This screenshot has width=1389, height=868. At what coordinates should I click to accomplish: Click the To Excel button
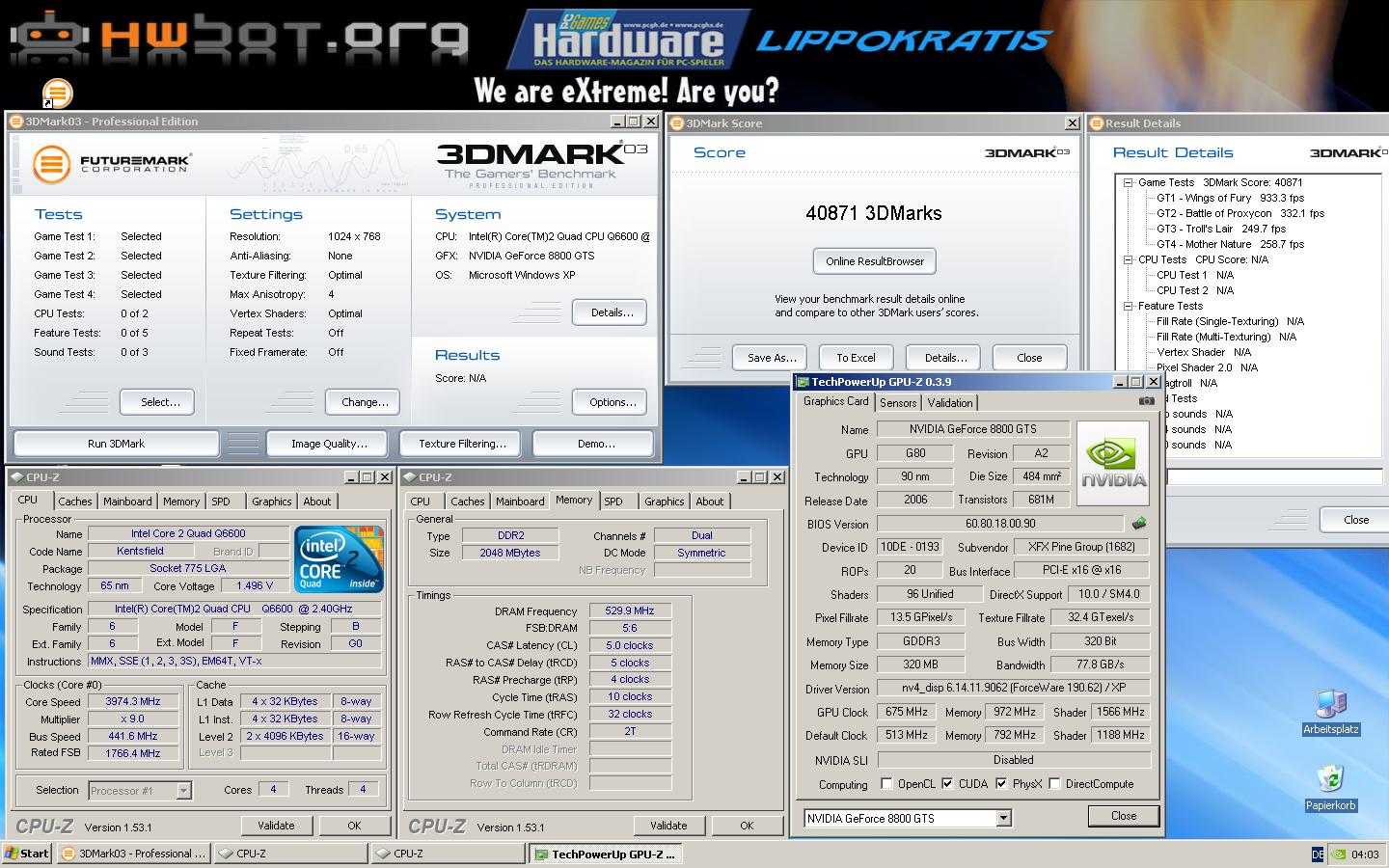[x=856, y=358]
